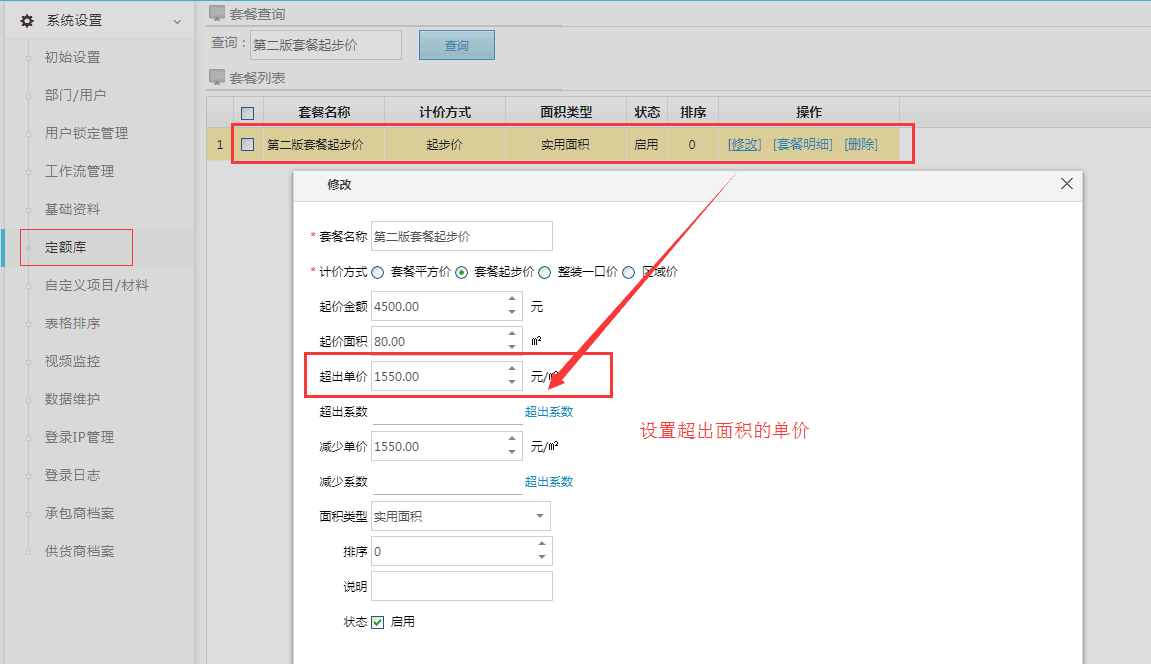Increase 超出单价 with up spinner arrow
The width and height of the screenshot is (1151, 664).
pyautogui.click(x=512, y=370)
